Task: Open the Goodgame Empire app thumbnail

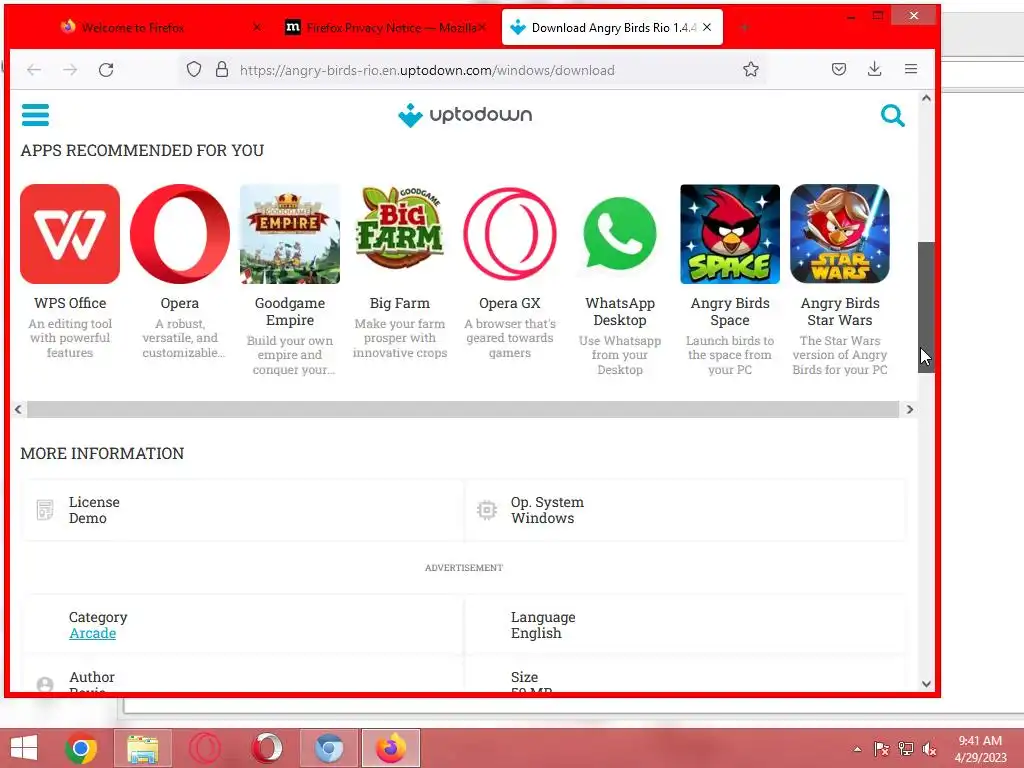Action: click(x=290, y=234)
